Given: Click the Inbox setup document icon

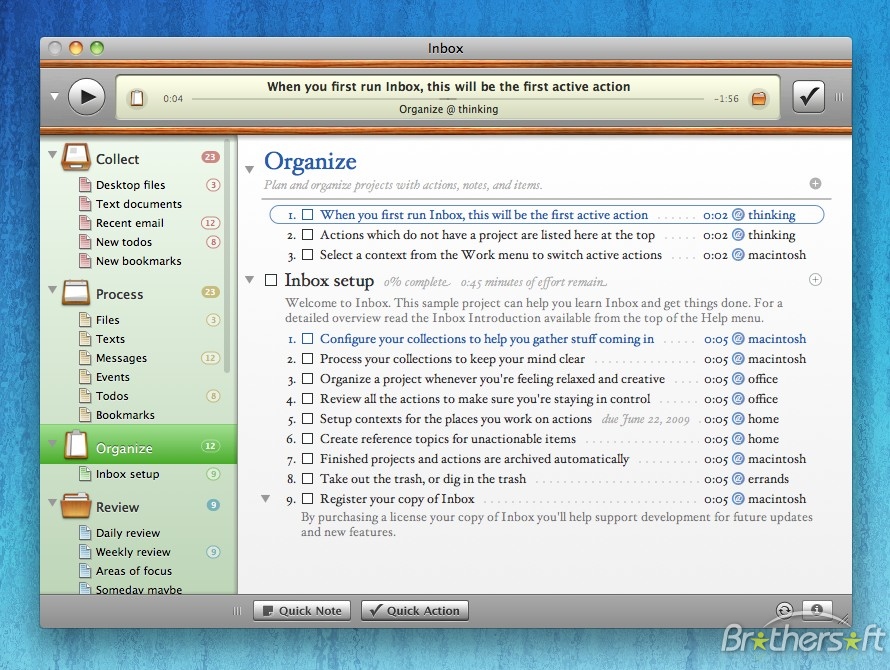Looking at the screenshot, I should [x=85, y=474].
